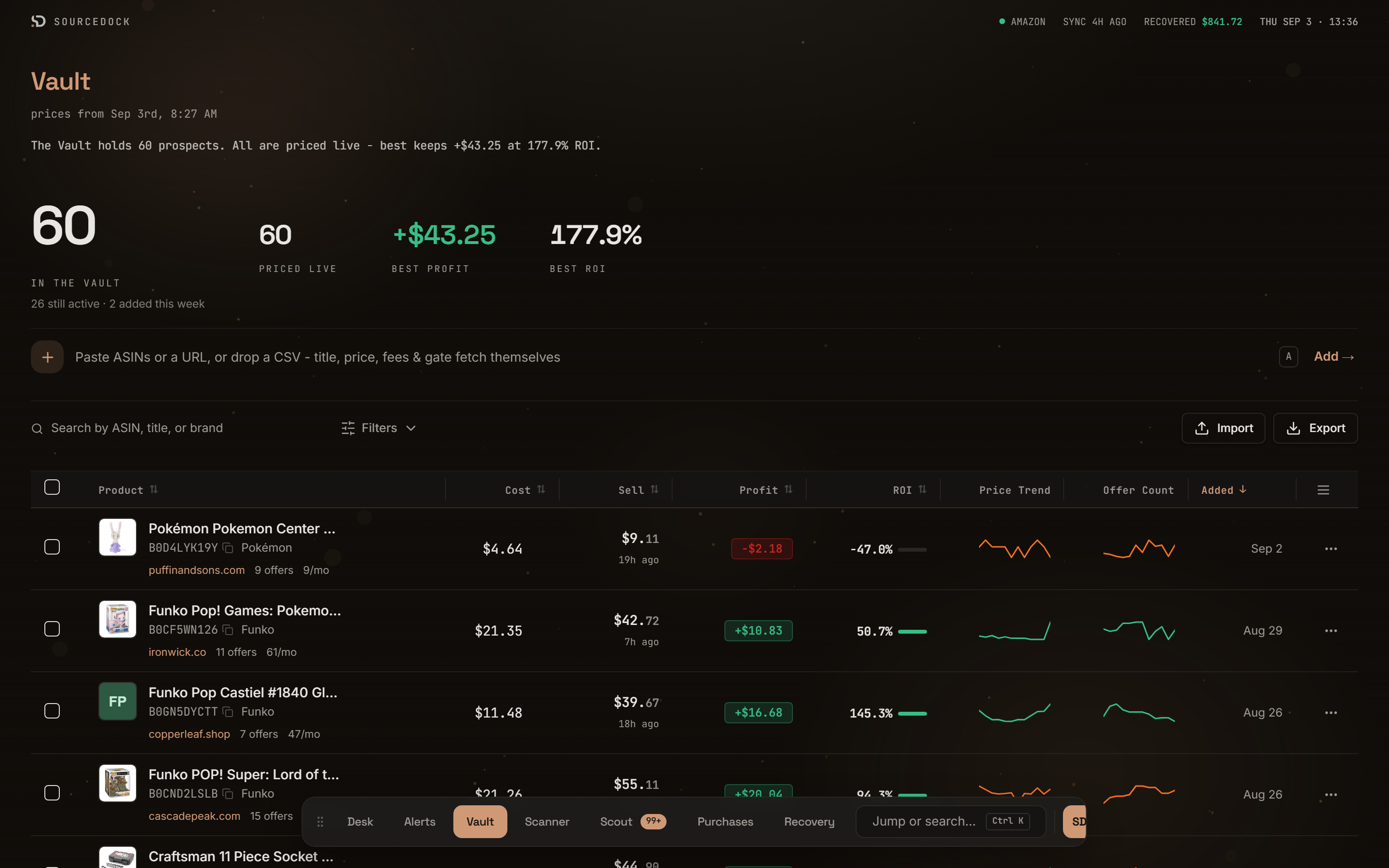
Task: Click the ROI bar for -47.0% row
Action: point(912,549)
